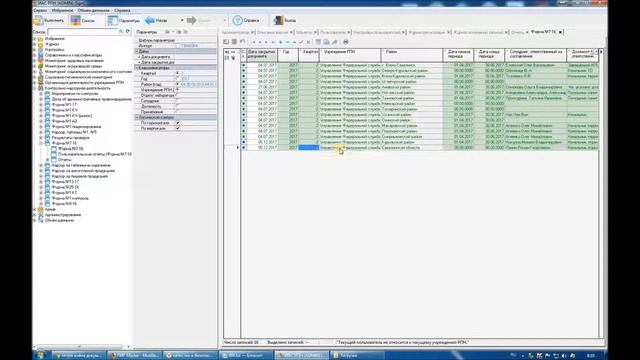
Task: Click the Журнал folder icon in tree
Action: [41, 44]
